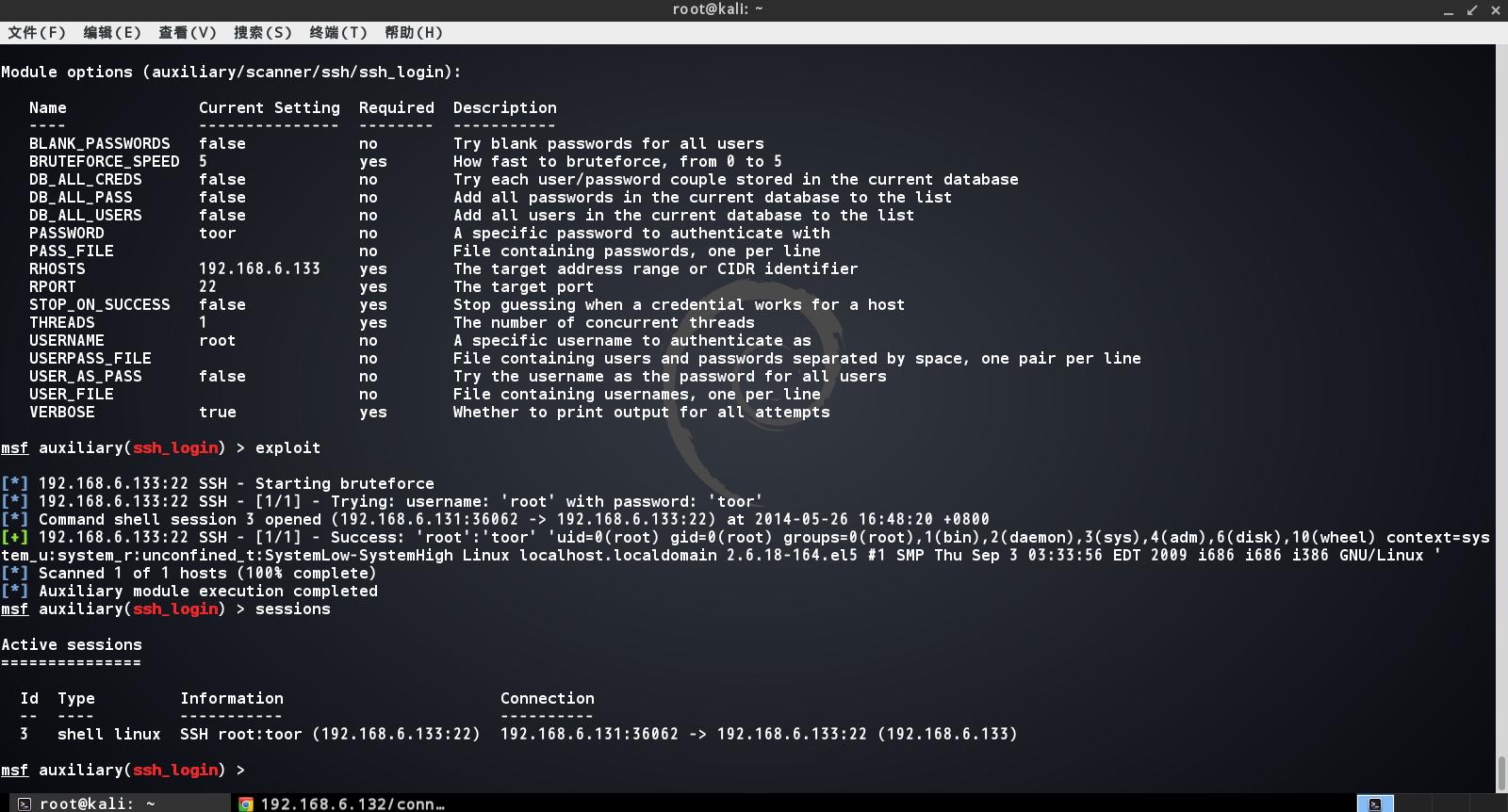1508x812 pixels.
Task: Open the 编辑(E) menu
Action: coord(112,33)
